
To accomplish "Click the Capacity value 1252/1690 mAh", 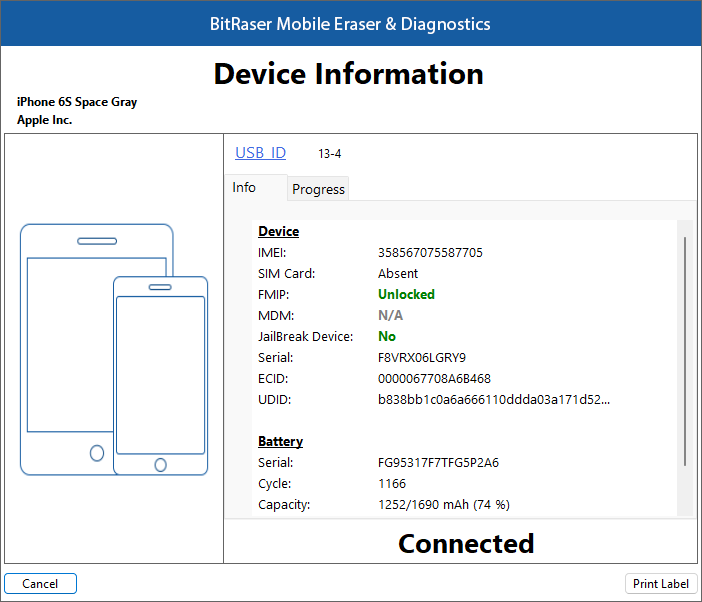I will 444,504.
